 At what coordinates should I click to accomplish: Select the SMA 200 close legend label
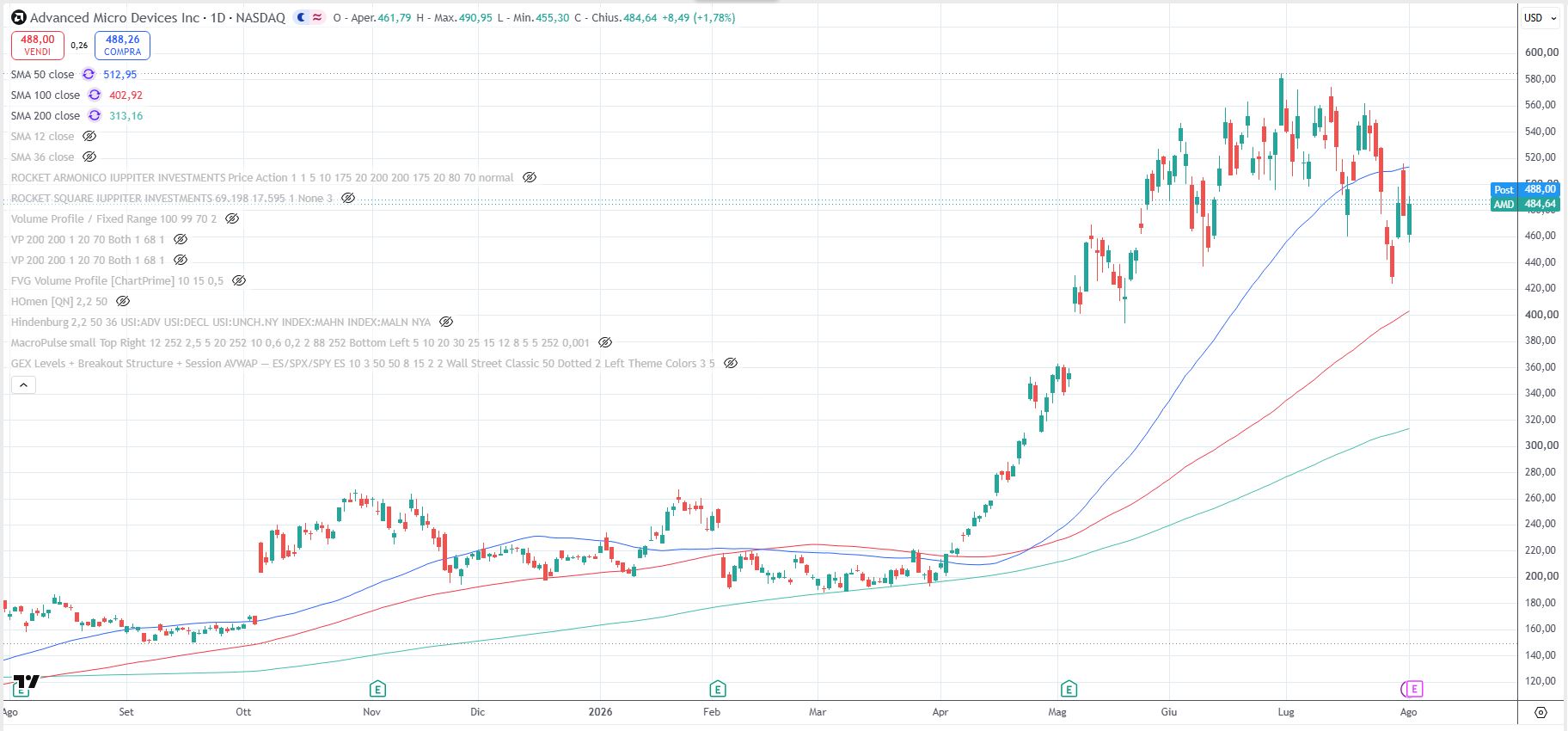click(x=46, y=116)
